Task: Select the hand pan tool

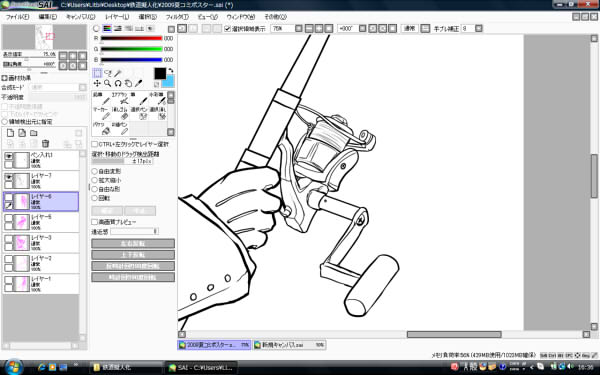Action: [x=128, y=83]
